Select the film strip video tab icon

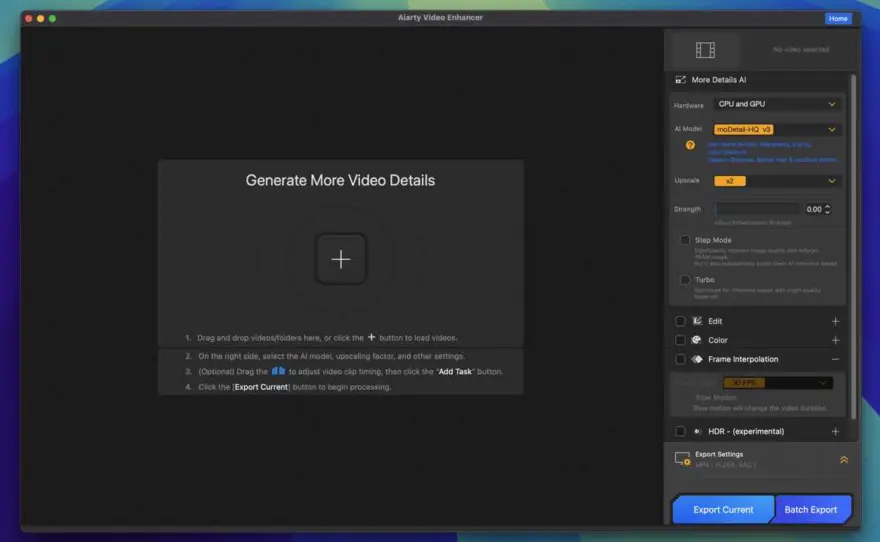[705, 50]
